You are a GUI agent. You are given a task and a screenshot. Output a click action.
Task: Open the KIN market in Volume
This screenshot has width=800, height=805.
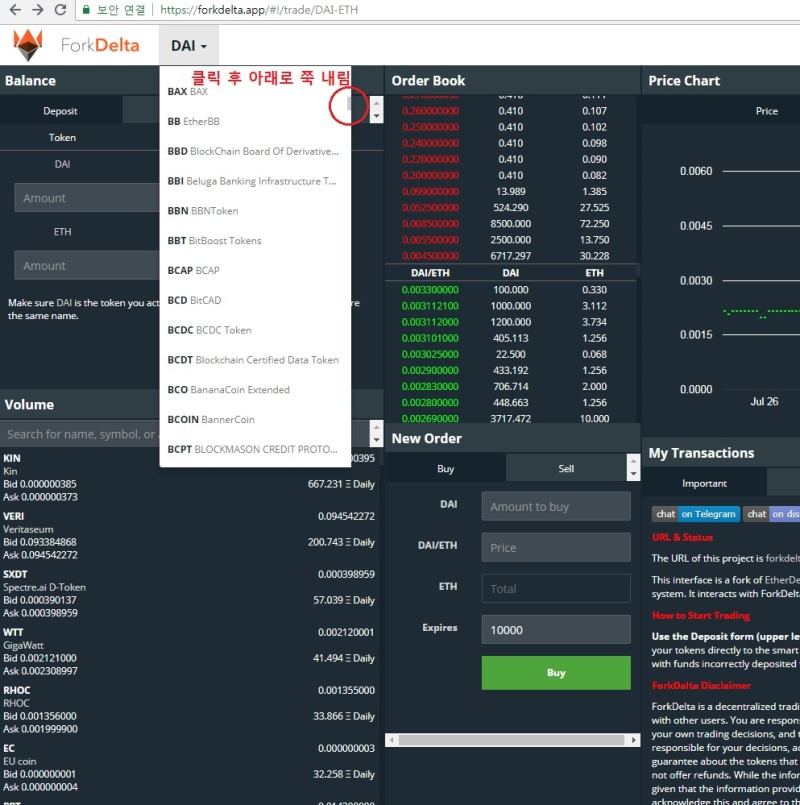click(x=189, y=477)
